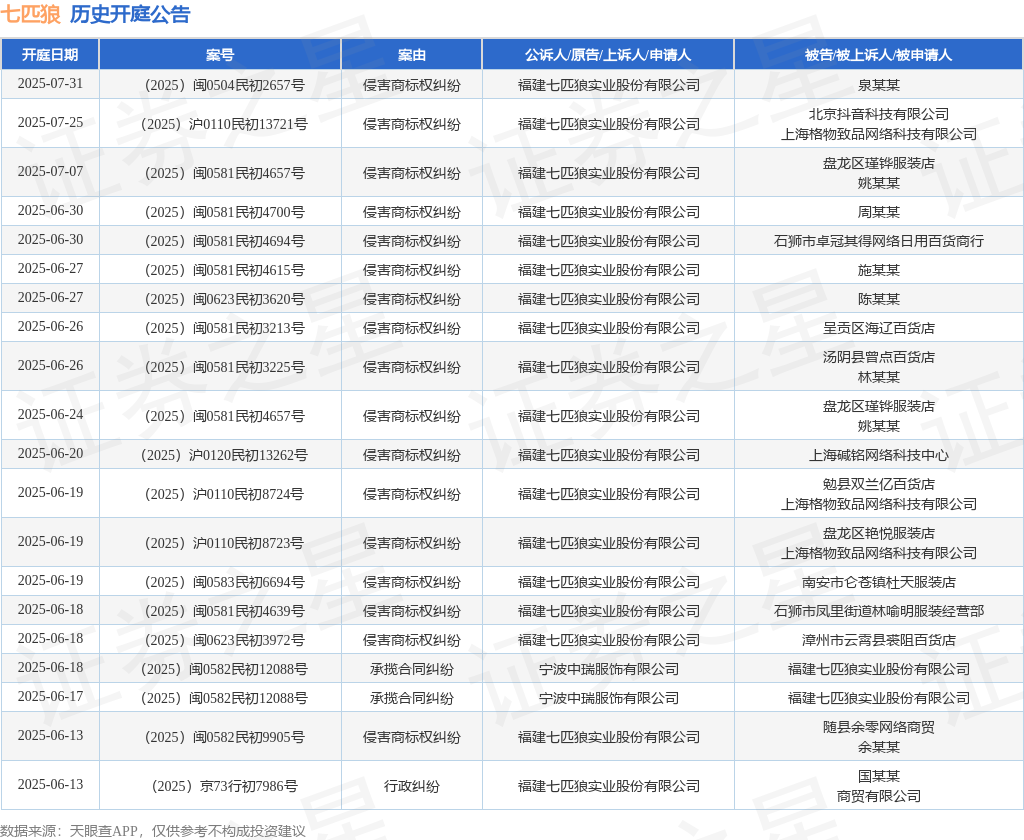Click the 公诉人/原告/上诉人/申请人 column header
The height and width of the screenshot is (840, 1024).
608,55
